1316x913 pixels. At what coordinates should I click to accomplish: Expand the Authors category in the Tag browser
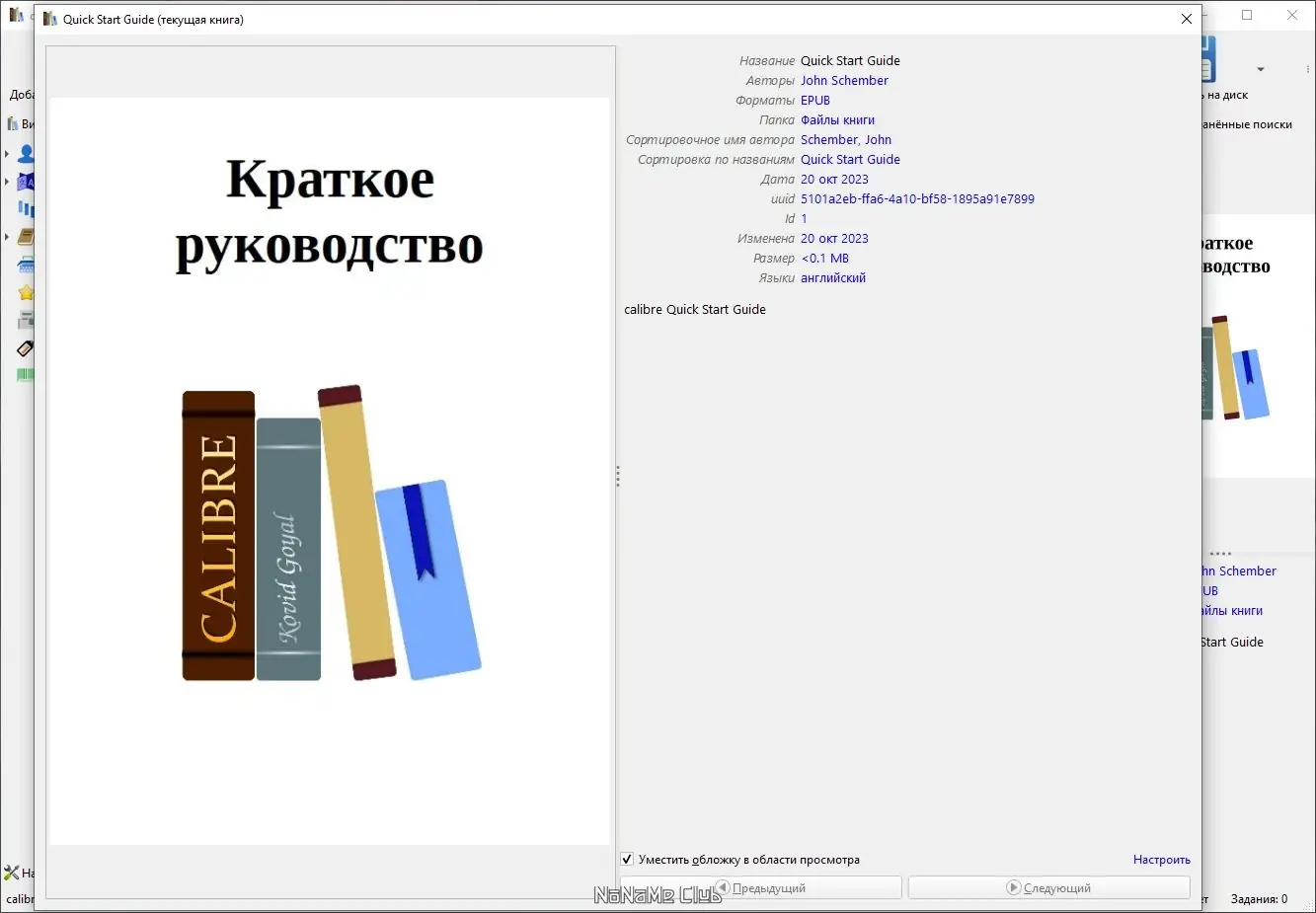tap(7, 153)
